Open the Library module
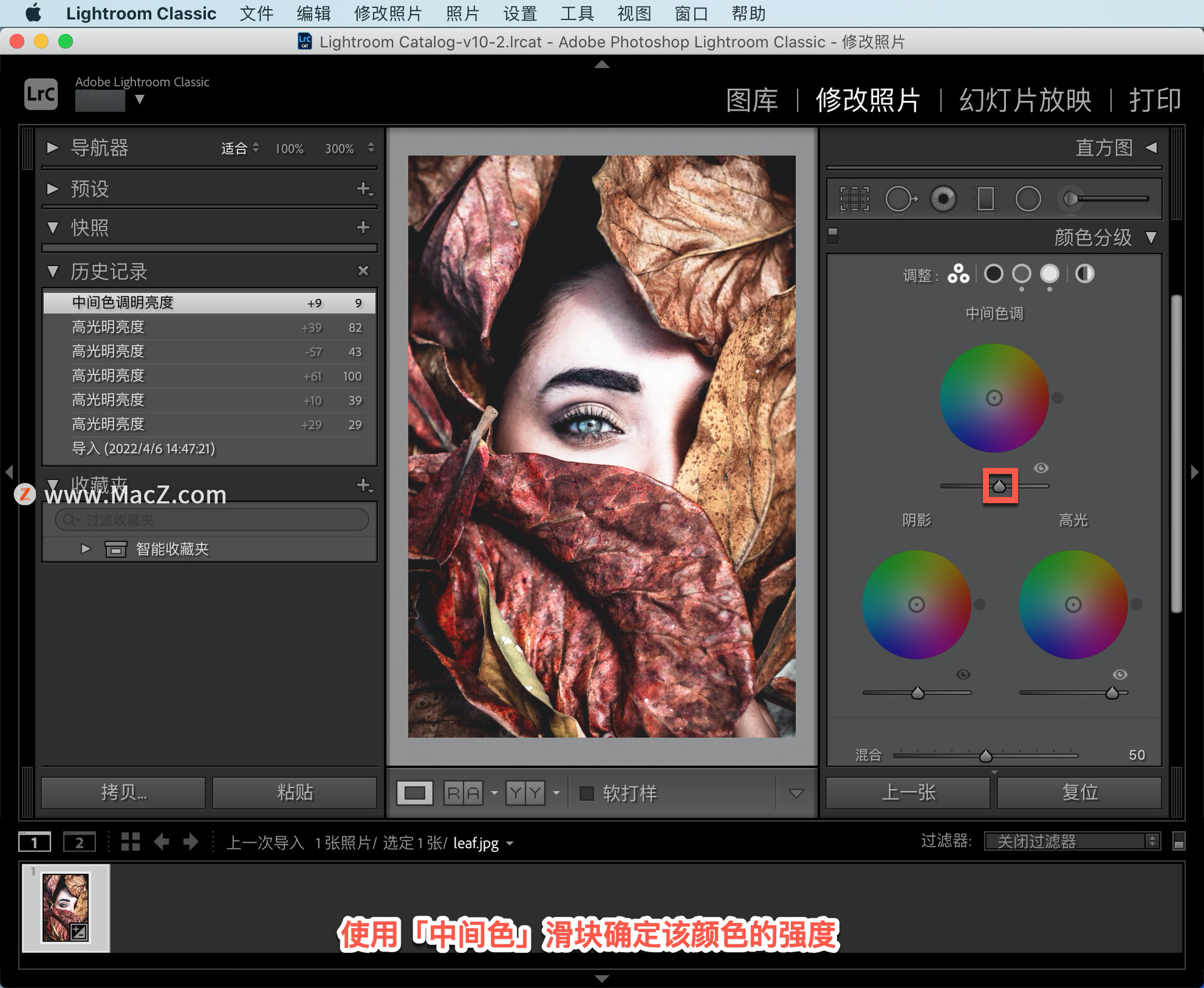This screenshot has width=1204, height=988. point(752,100)
